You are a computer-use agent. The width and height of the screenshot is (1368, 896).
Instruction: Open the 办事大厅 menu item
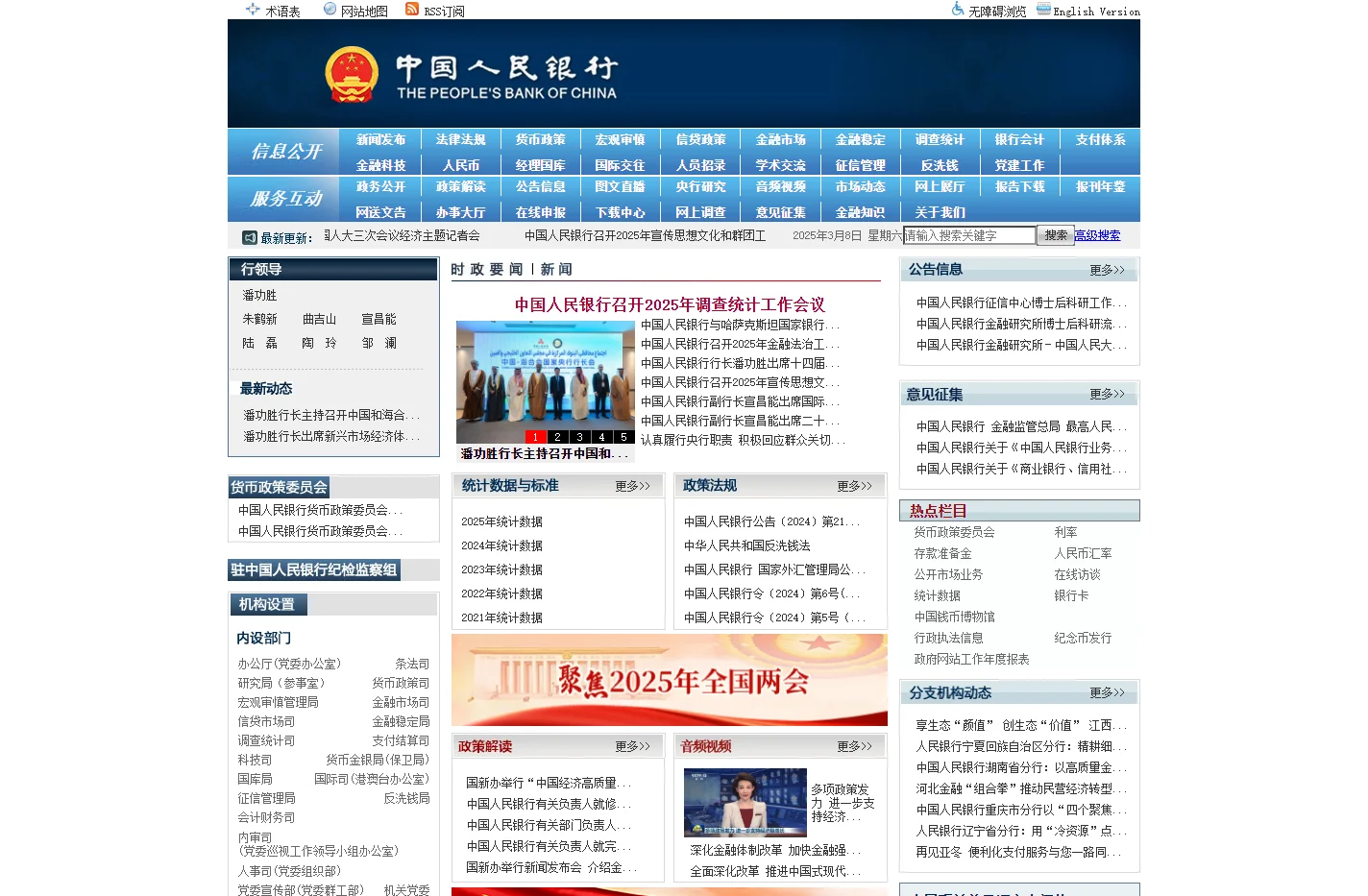(x=461, y=213)
